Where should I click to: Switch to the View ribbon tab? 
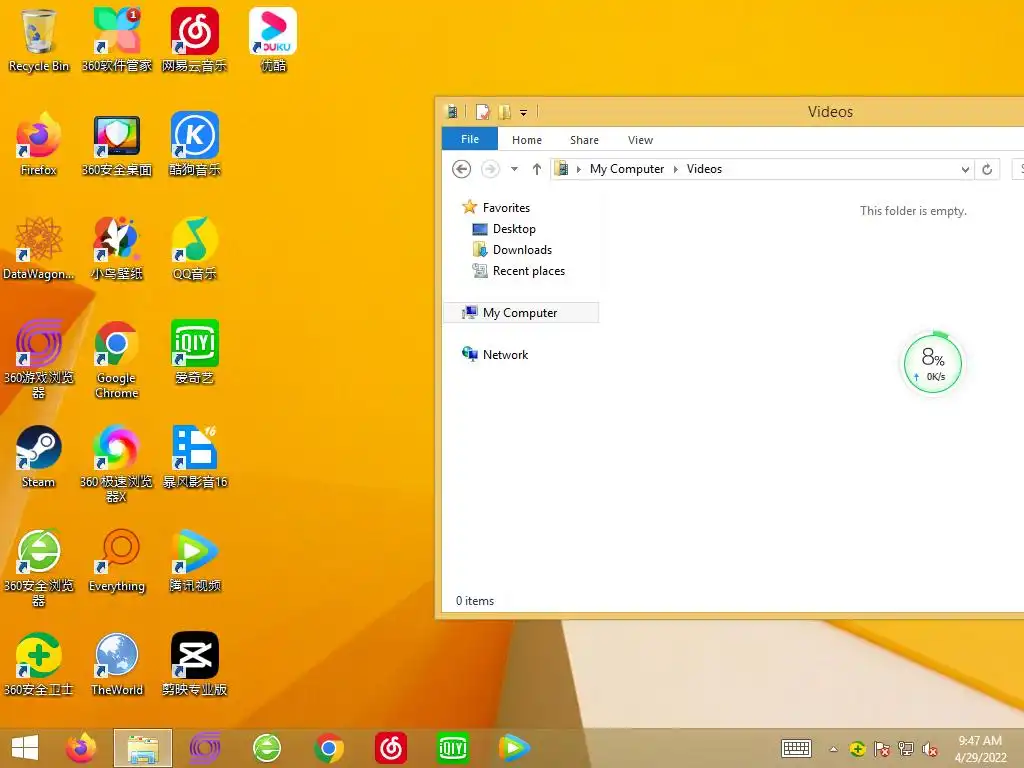tap(640, 140)
